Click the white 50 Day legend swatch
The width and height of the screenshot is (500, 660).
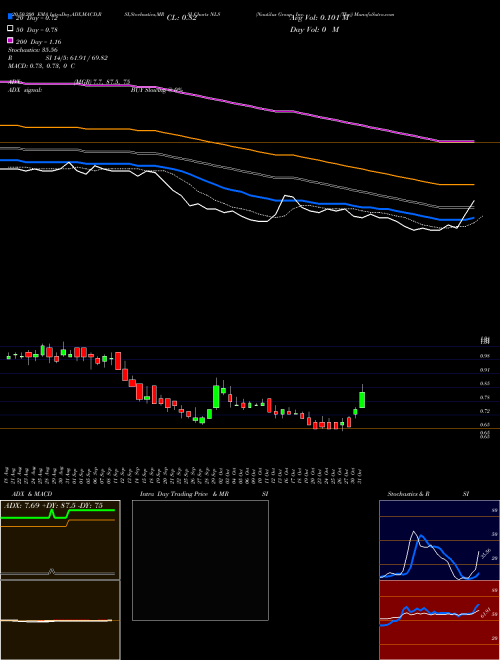[x=10, y=29]
